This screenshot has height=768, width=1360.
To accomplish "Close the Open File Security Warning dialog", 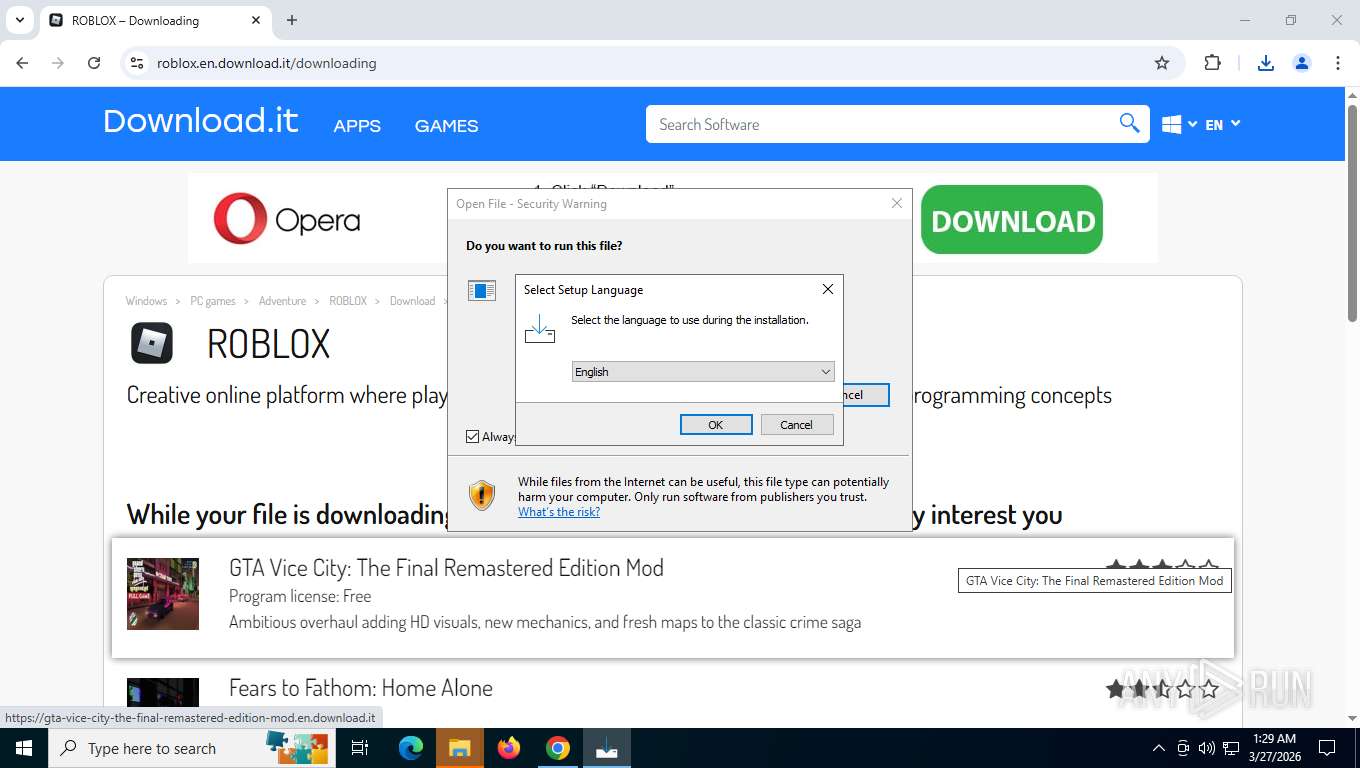I will (897, 203).
